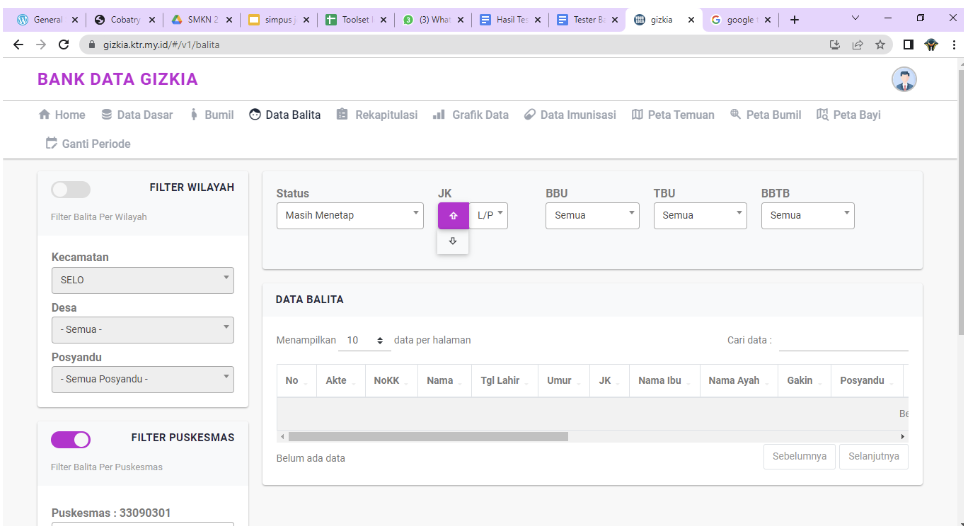Open the Semua Posyandu dropdown

(x=143, y=380)
